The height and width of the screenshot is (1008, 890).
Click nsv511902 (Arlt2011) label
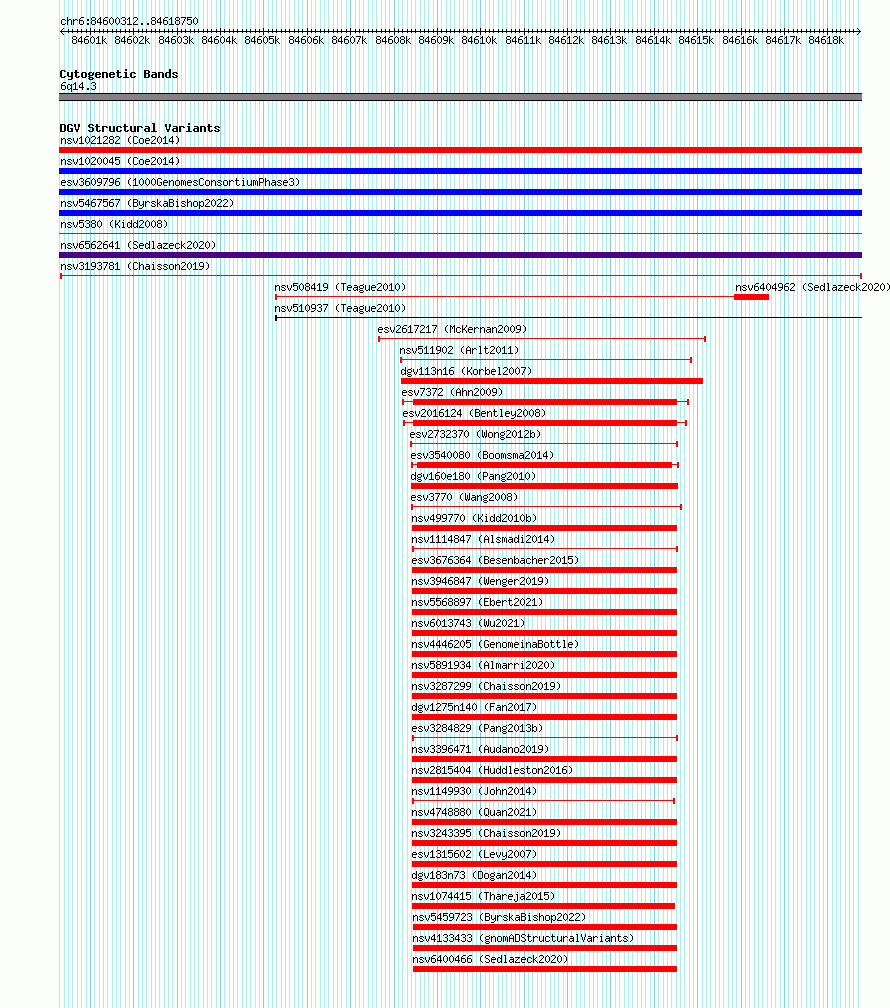coord(459,350)
